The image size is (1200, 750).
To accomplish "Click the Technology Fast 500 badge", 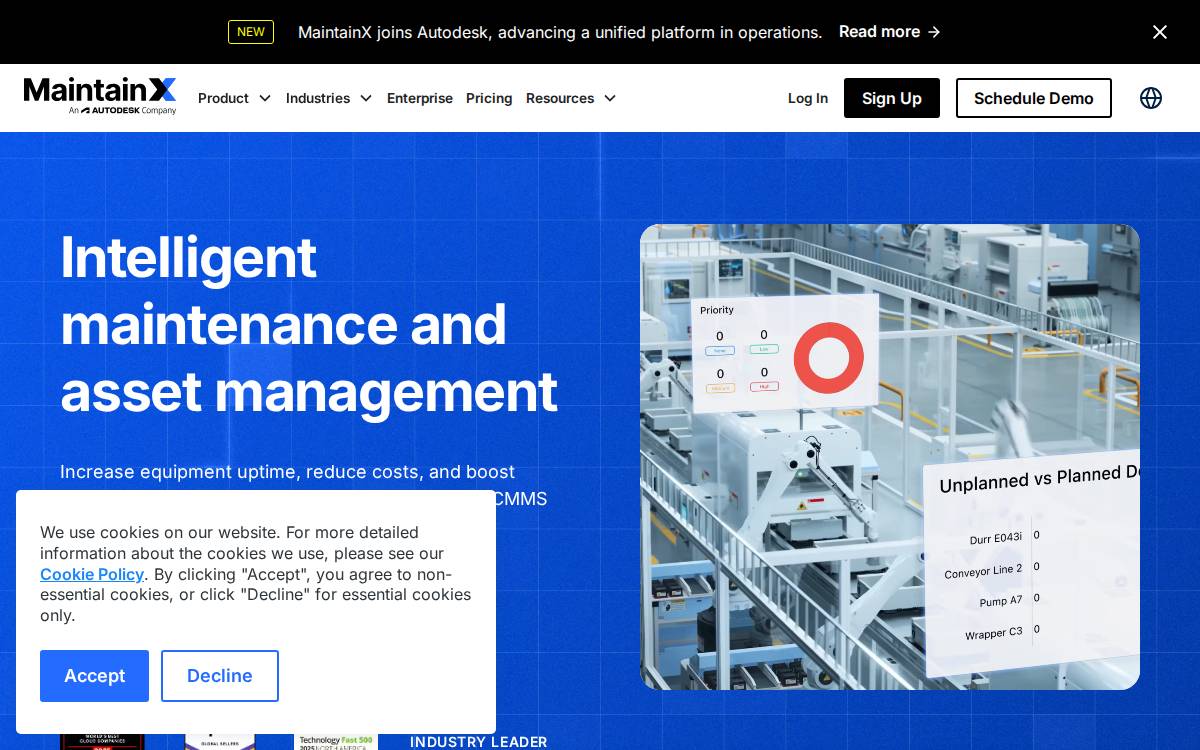I will click(336, 742).
